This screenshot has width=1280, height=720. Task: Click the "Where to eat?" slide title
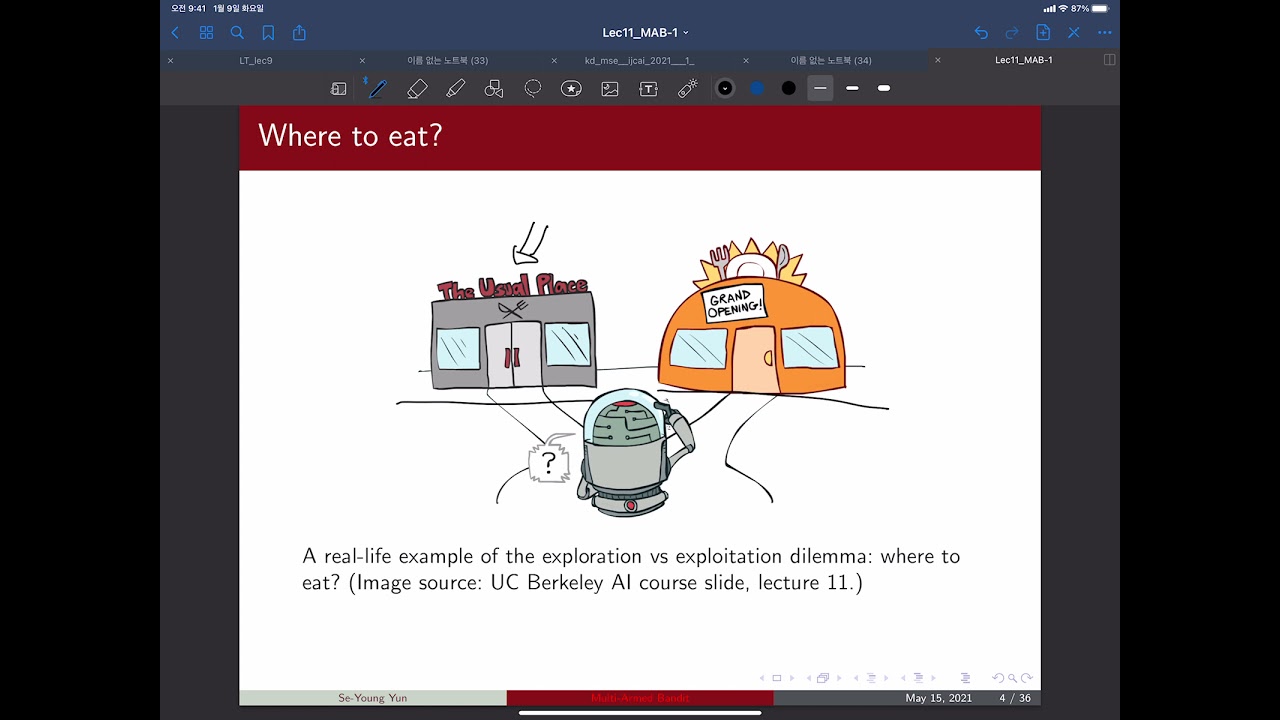(x=350, y=136)
